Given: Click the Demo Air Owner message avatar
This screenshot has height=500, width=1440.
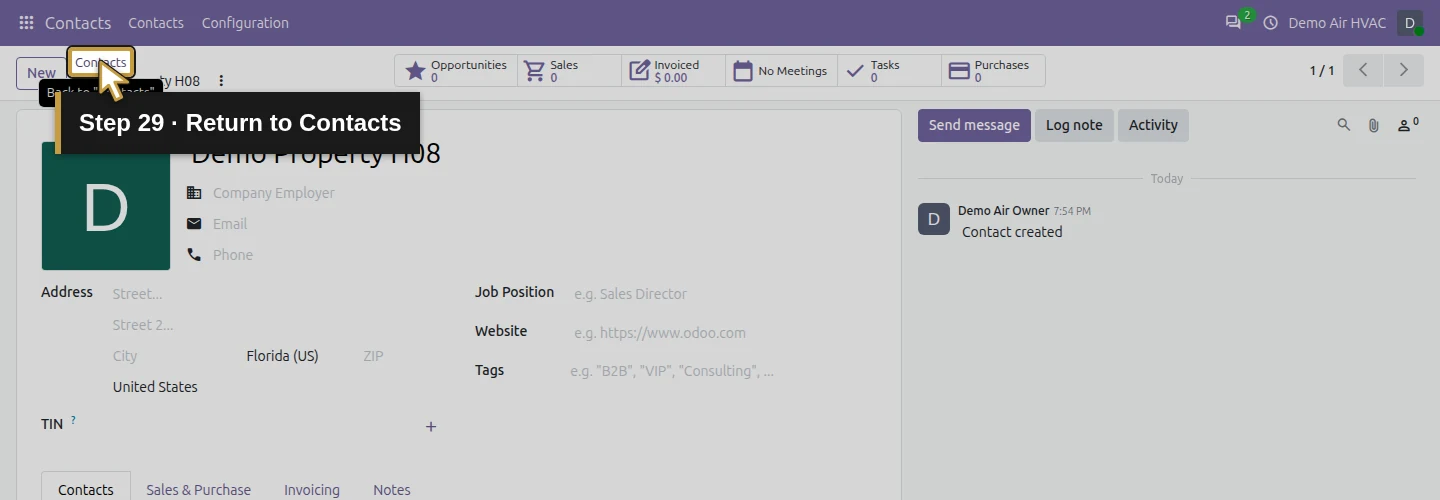Looking at the screenshot, I should click(x=934, y=219).
